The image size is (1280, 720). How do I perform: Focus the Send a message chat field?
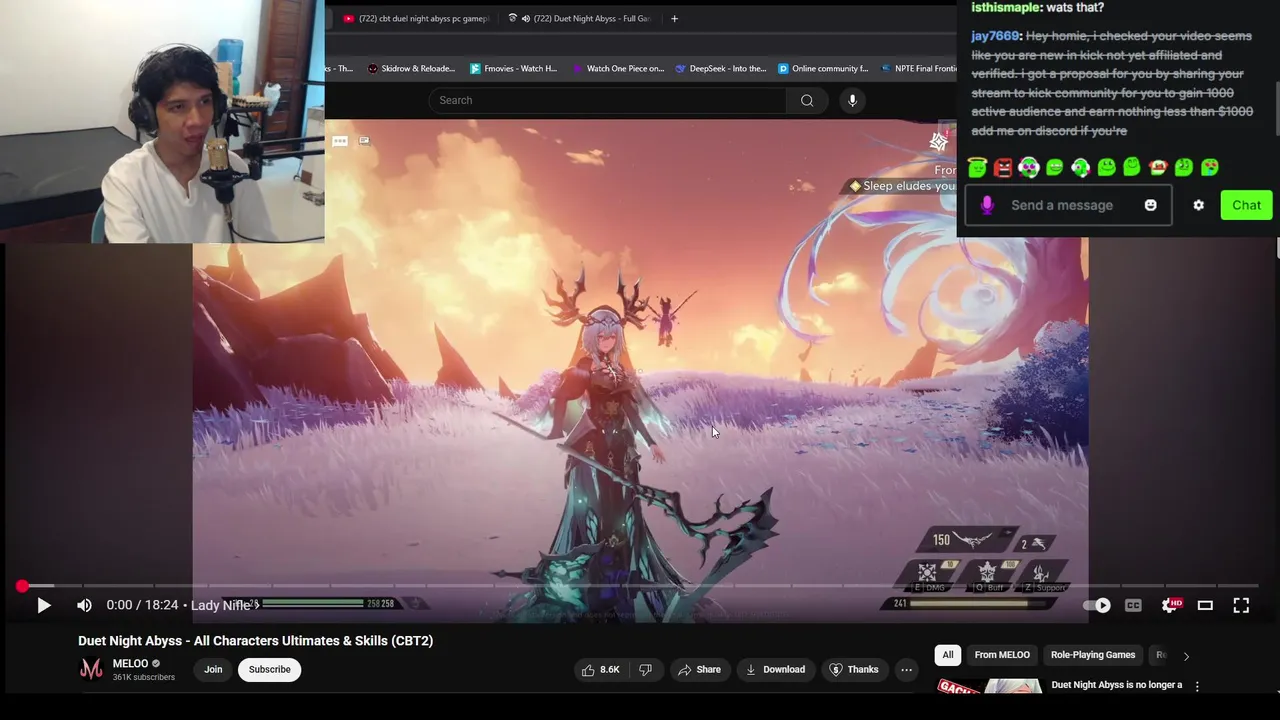pyautogui.click(x=1068, y=205)
